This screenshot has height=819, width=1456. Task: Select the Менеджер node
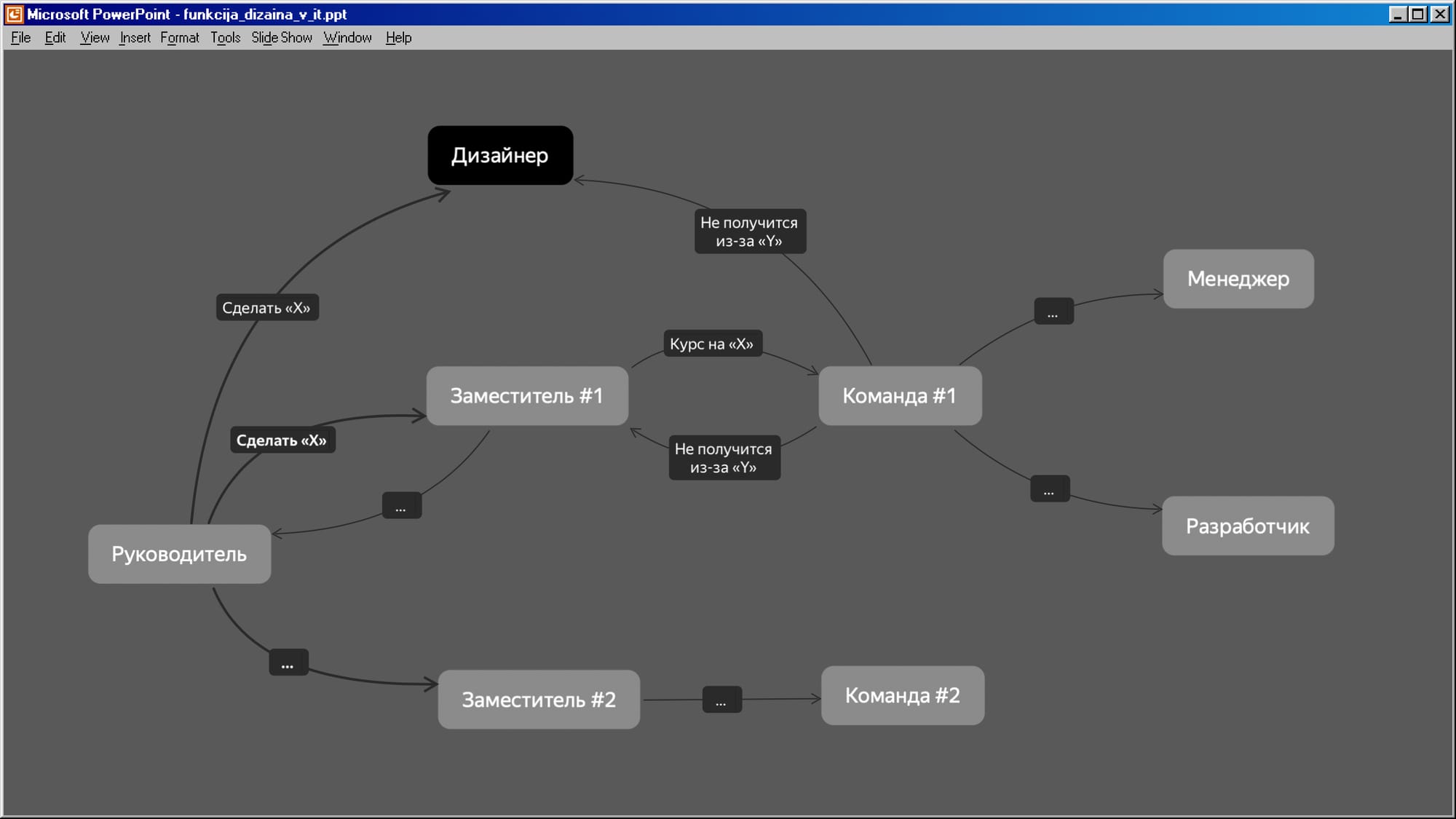tap(1238, 279)
